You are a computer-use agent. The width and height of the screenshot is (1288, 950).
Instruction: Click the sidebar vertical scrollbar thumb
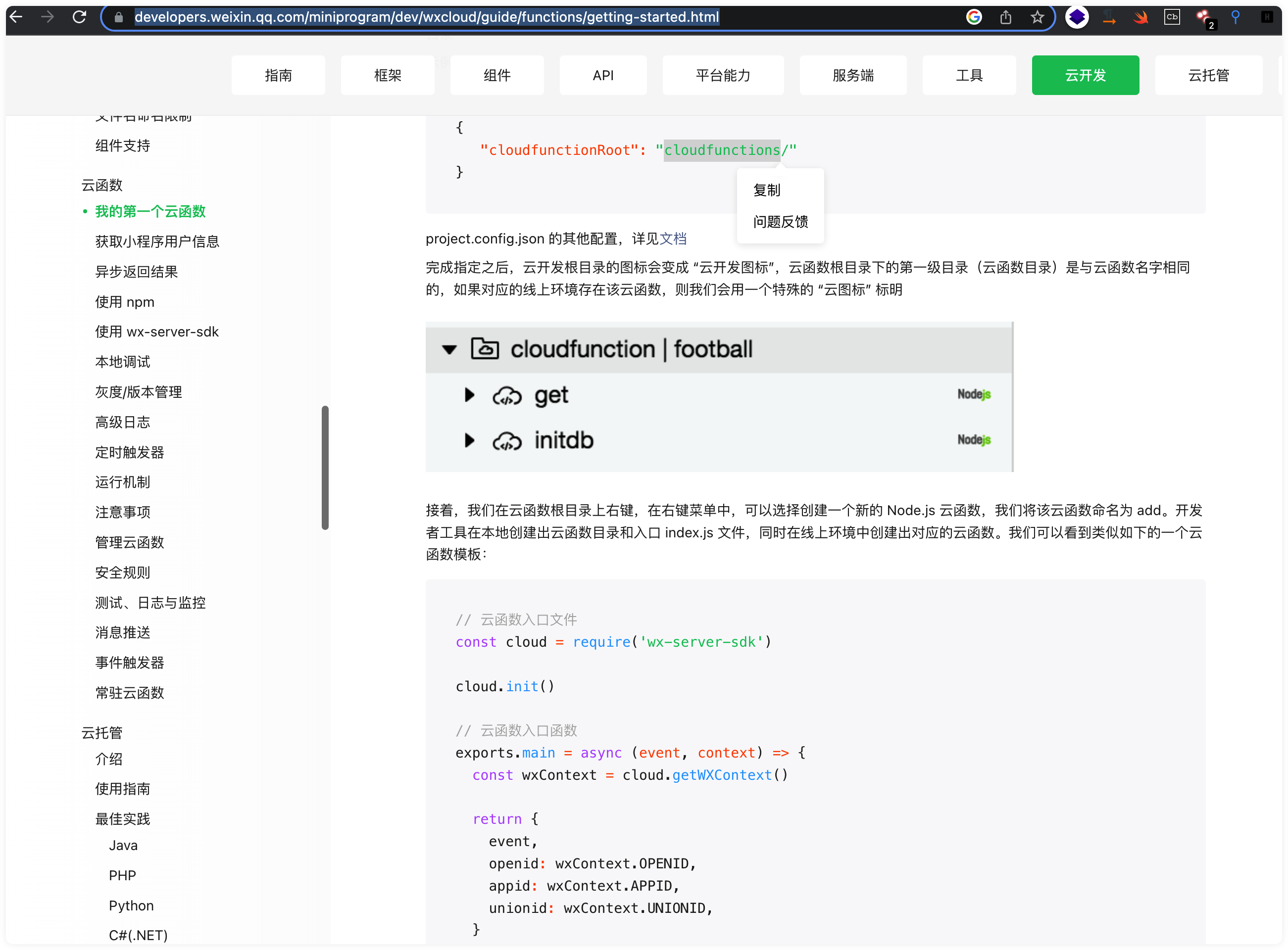coord(325,467)
